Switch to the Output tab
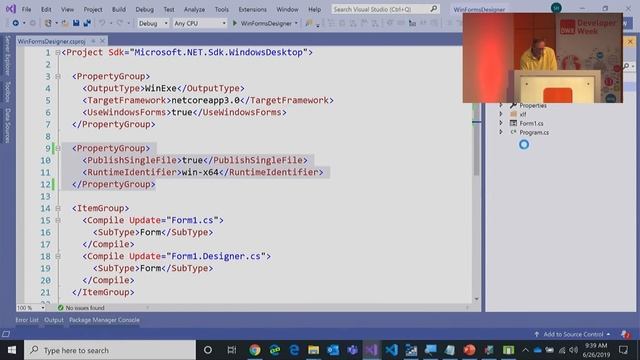Viewport: 640px width, 360px height. tap(54, 320)
